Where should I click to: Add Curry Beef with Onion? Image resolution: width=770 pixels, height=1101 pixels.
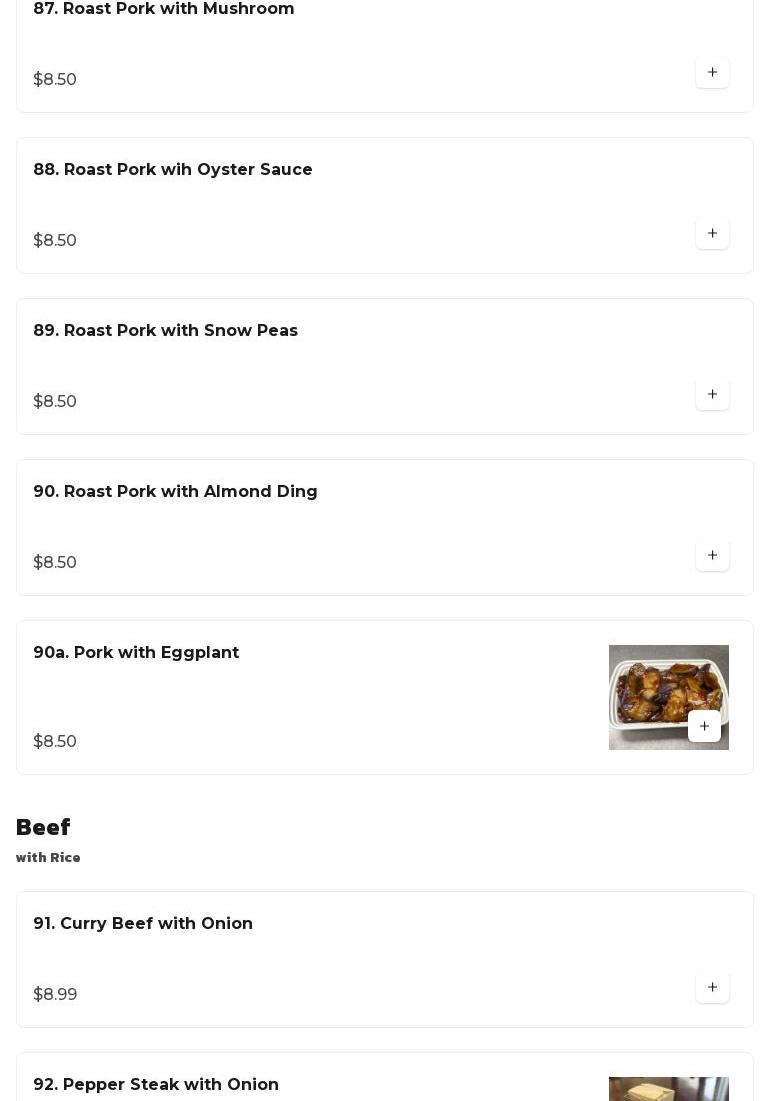pyautogui.click(x=712, y=987)
